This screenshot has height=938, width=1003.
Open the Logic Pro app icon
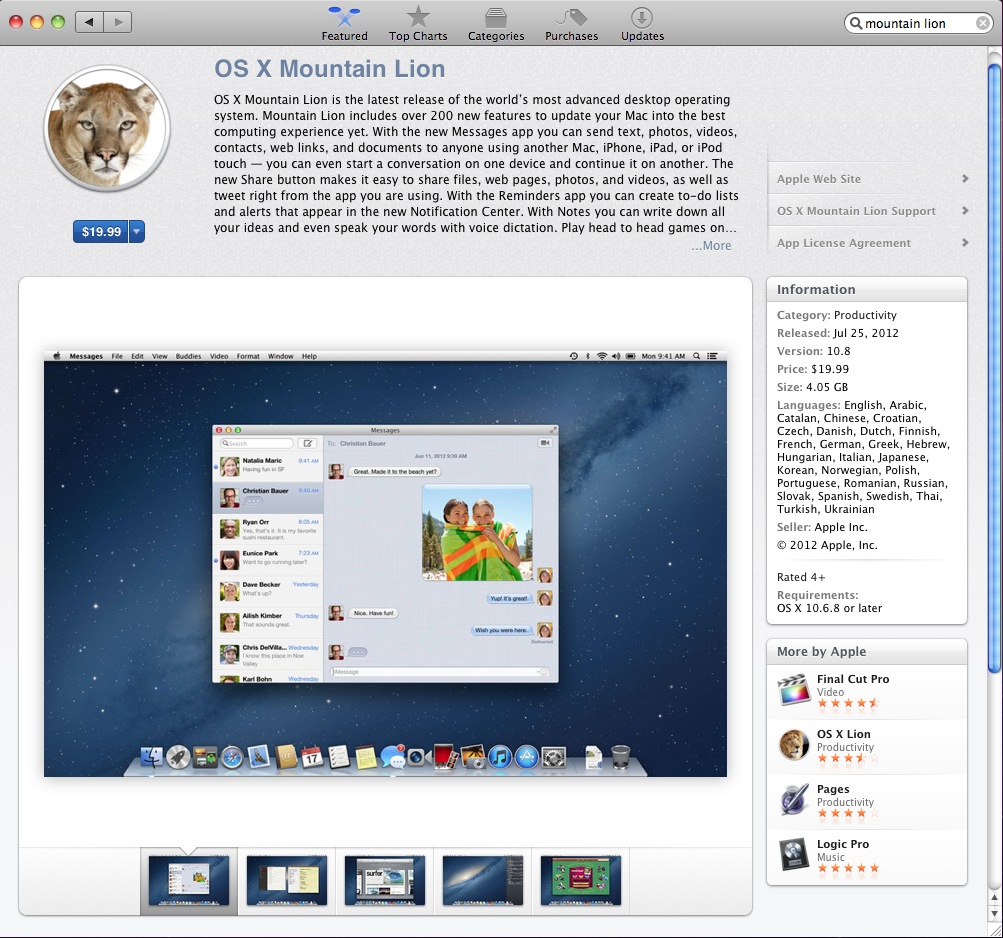click(794, 856)
